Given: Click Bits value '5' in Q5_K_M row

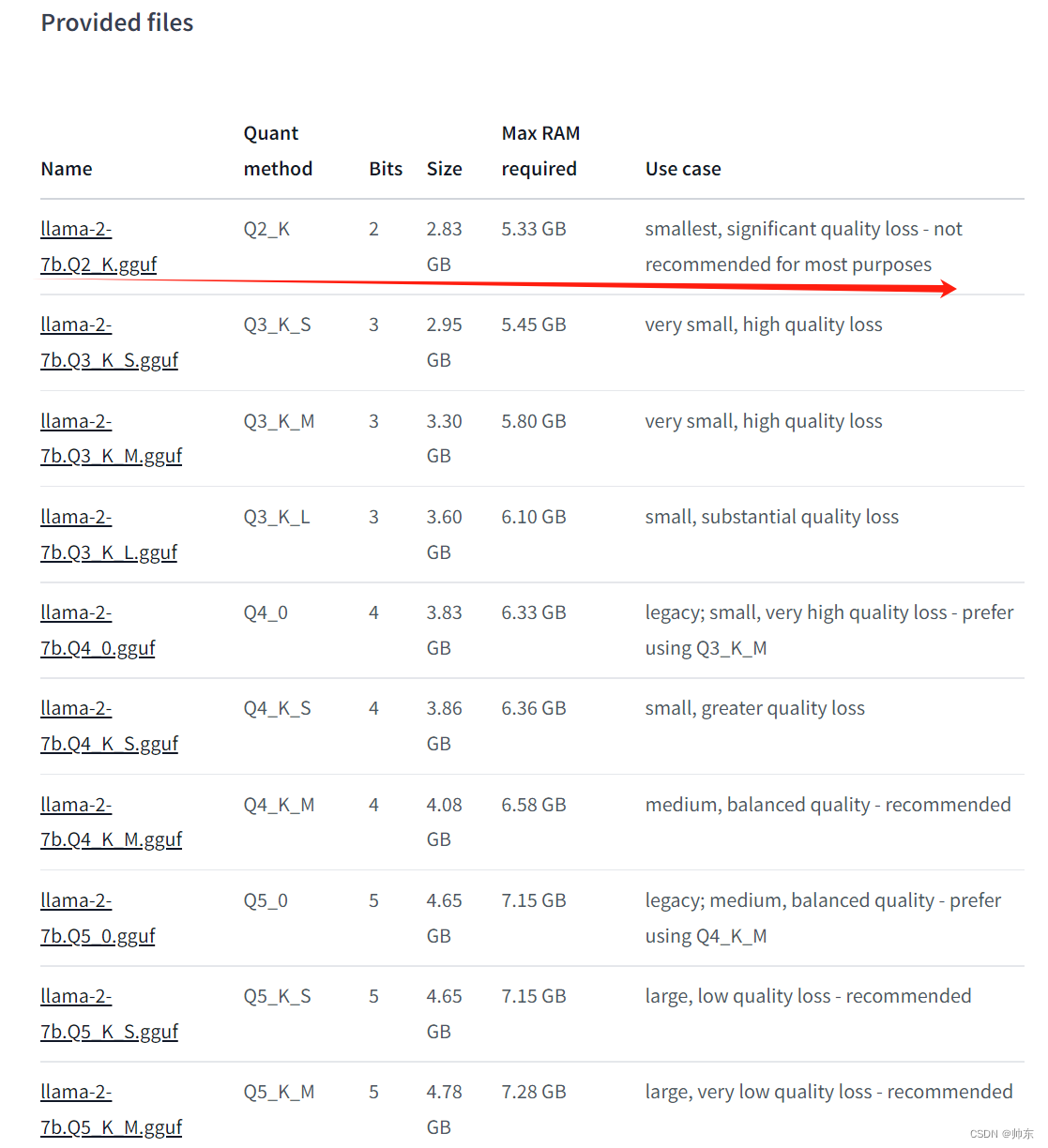Looking at the screenshot, I should (373, 1092).
